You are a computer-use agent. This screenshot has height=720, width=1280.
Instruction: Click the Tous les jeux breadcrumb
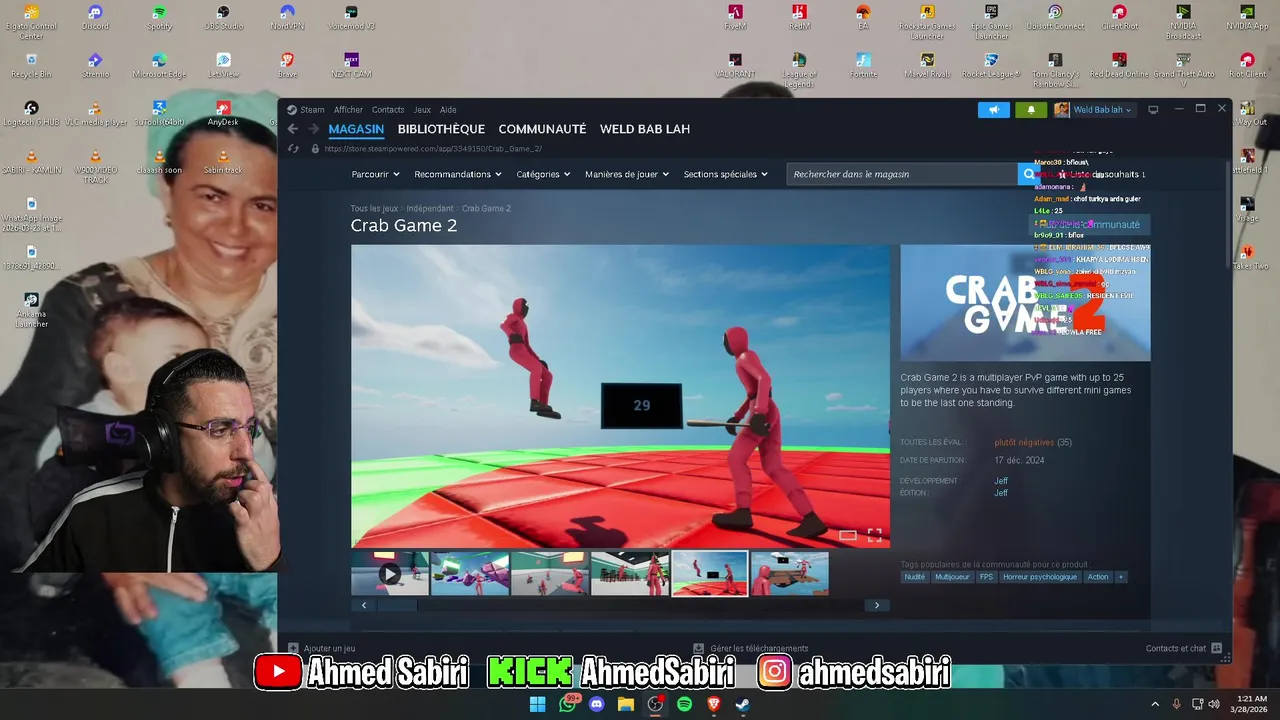coord(374,208)
